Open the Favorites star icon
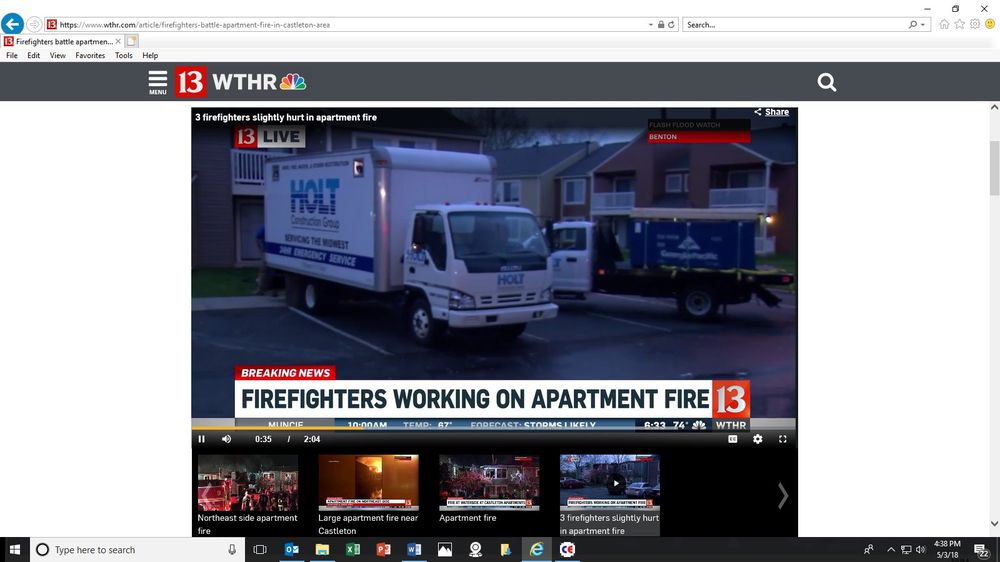This screenshot has width=1000, height=562. point(959,24)
